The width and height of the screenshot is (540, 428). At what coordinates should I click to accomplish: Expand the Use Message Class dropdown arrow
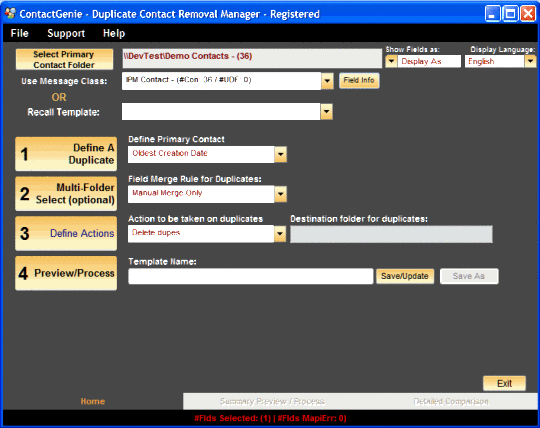(x=327, y=81)
